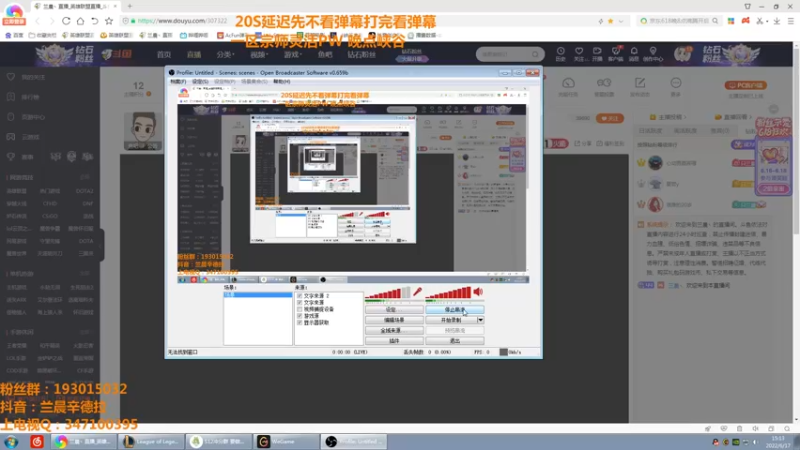Open 首页 in the Douyu navigation
Viewport: 800px width, 450px height.
(x=164, y=55)
